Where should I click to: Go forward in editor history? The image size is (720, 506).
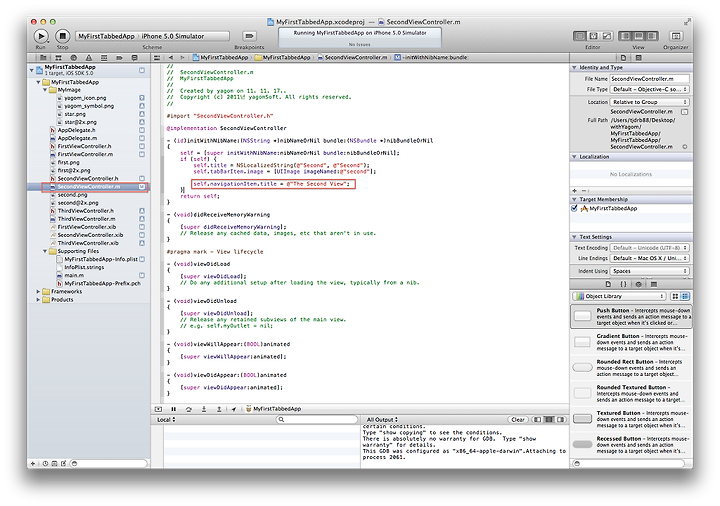(182, 58)
